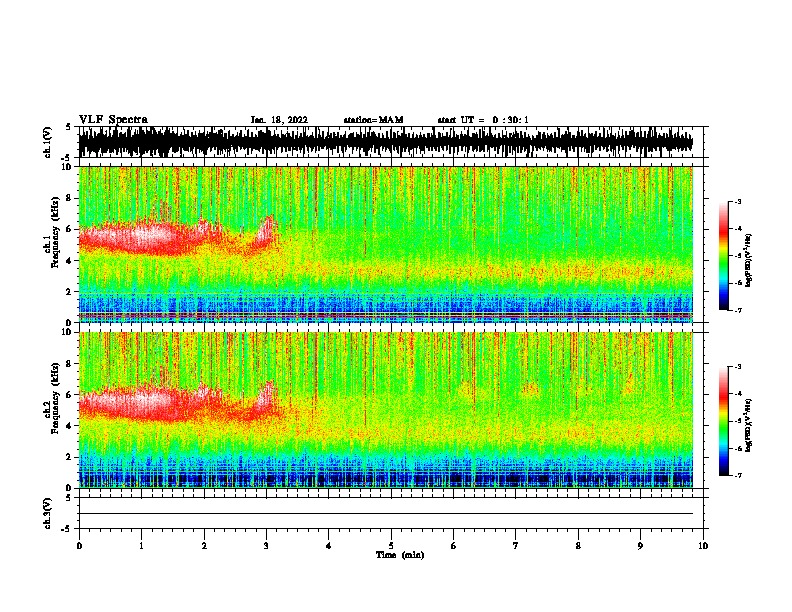The height and width of the screenshot is (612, 792).
Task: Click time axis tick label "8"
Action: (578, 546)
